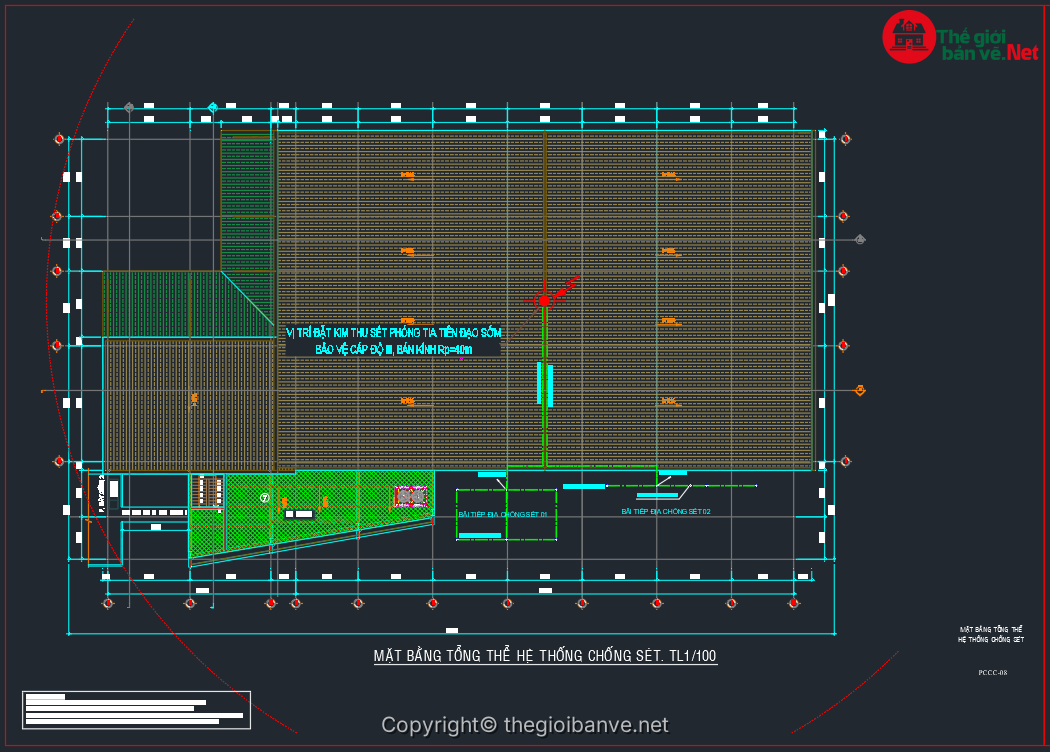
Task: Click the gray grid bubble at top-left axis
Action: coord(129,107)
